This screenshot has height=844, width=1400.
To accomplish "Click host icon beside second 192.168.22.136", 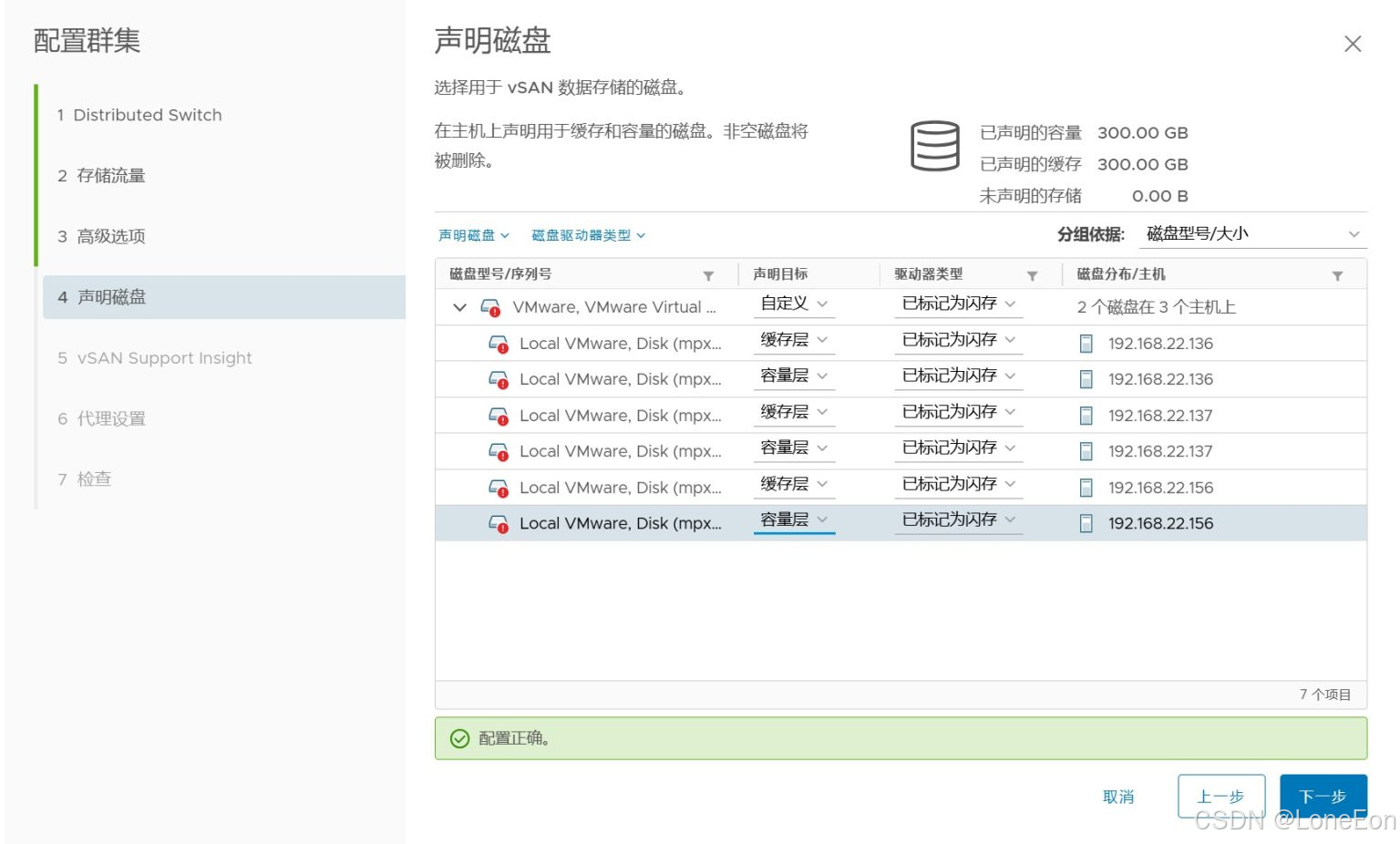I will [x=1086, y=379].
